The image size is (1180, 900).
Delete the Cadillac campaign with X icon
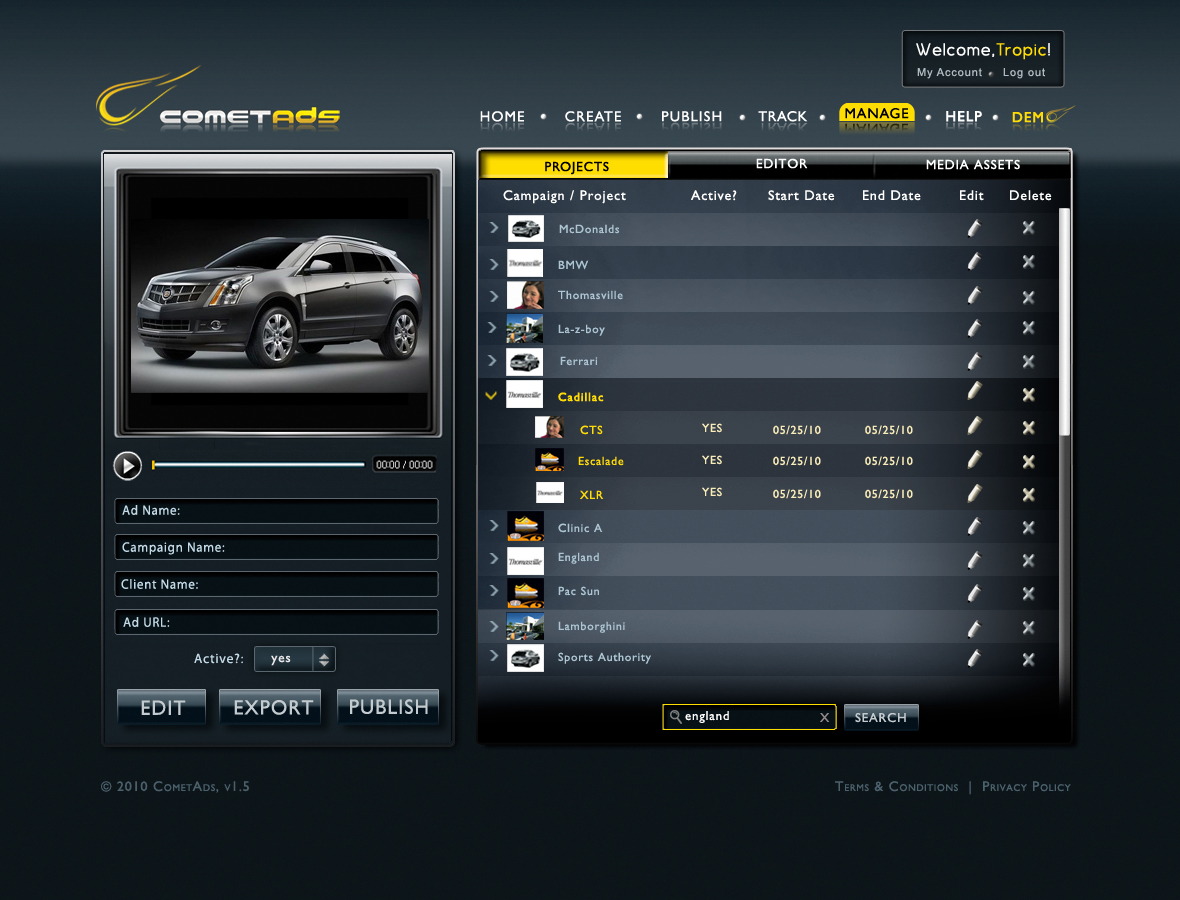click(x=1028, y=394)
